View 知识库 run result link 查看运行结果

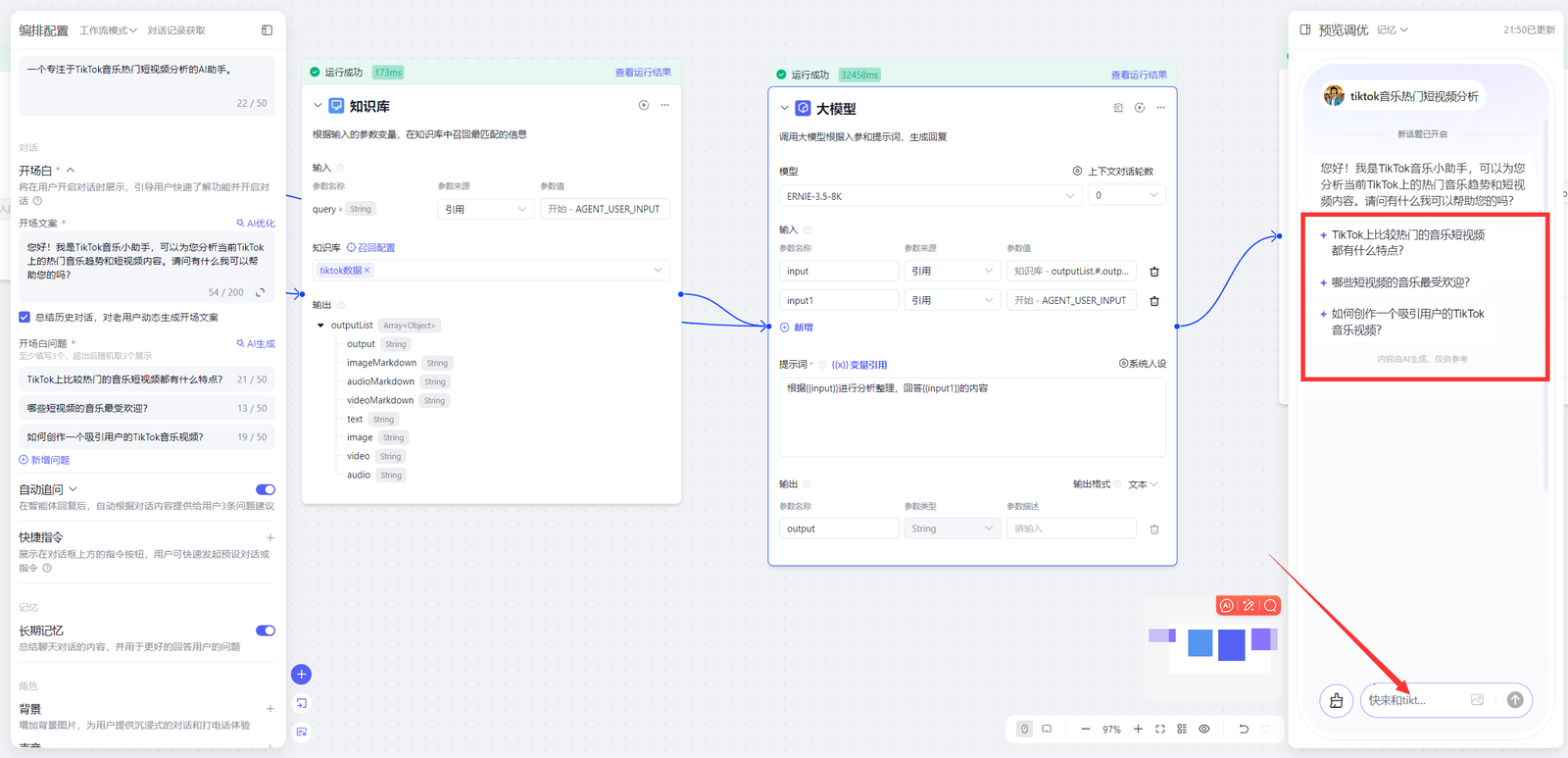(643, 73)
